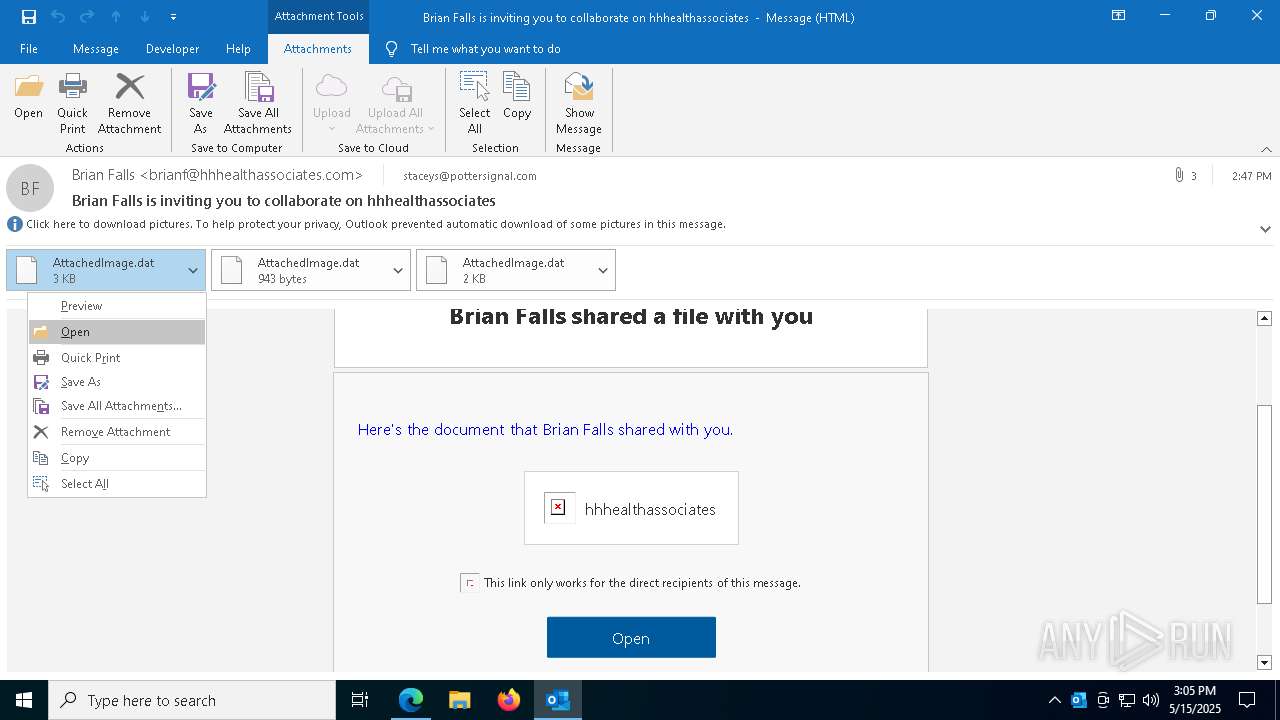Open the File tab

[x=29, y=49]
